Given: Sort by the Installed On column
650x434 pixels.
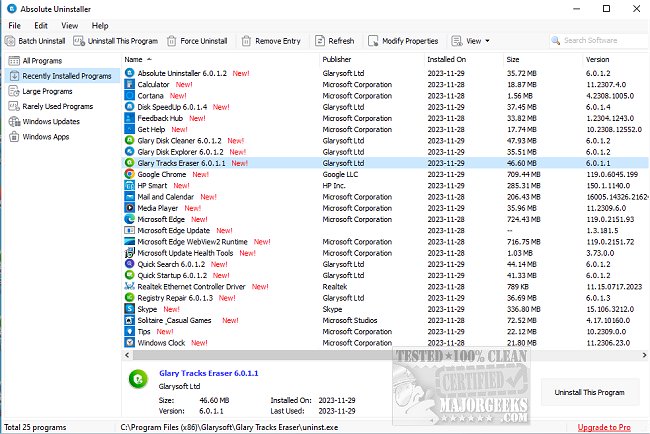Looking at the screenshot, I should click(x=448, y=60).
